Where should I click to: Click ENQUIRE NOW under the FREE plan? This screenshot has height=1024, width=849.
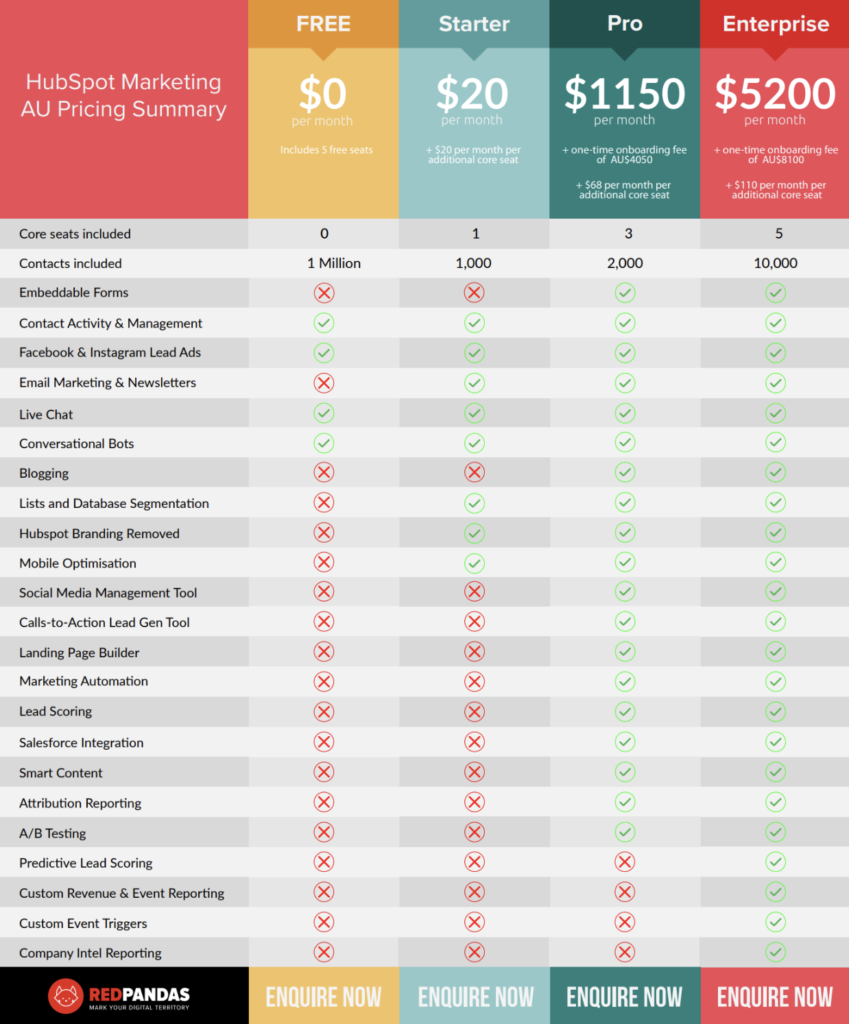click(323, 997)
